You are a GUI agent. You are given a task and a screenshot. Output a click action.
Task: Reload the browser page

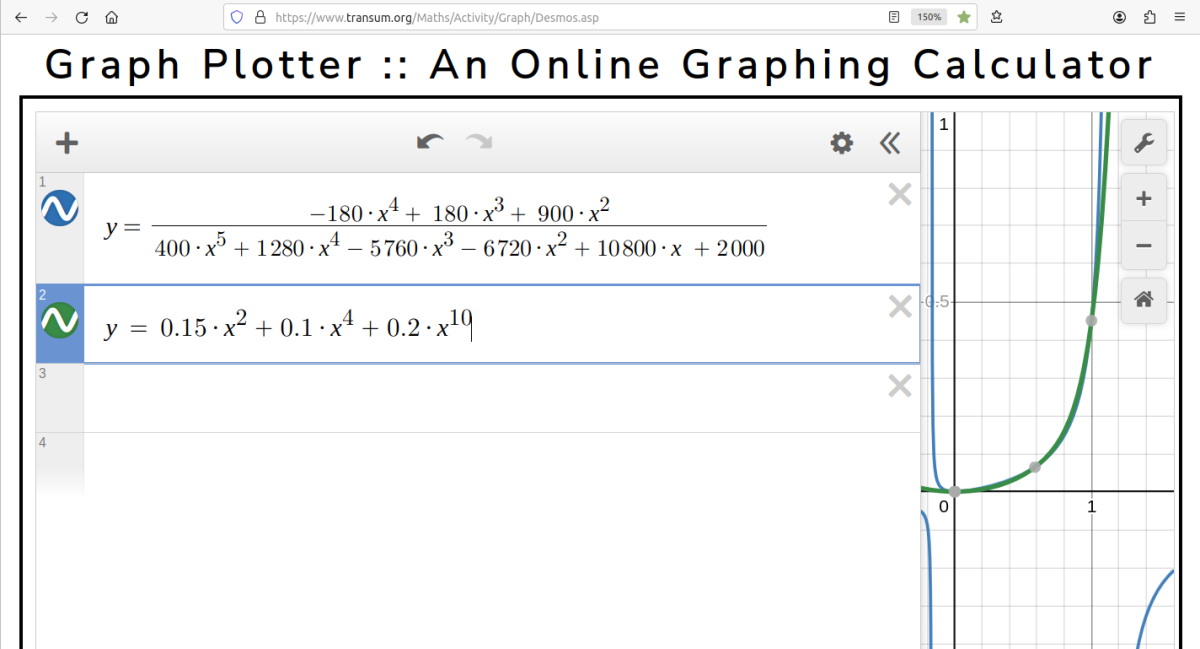click(x=82, y=17)
